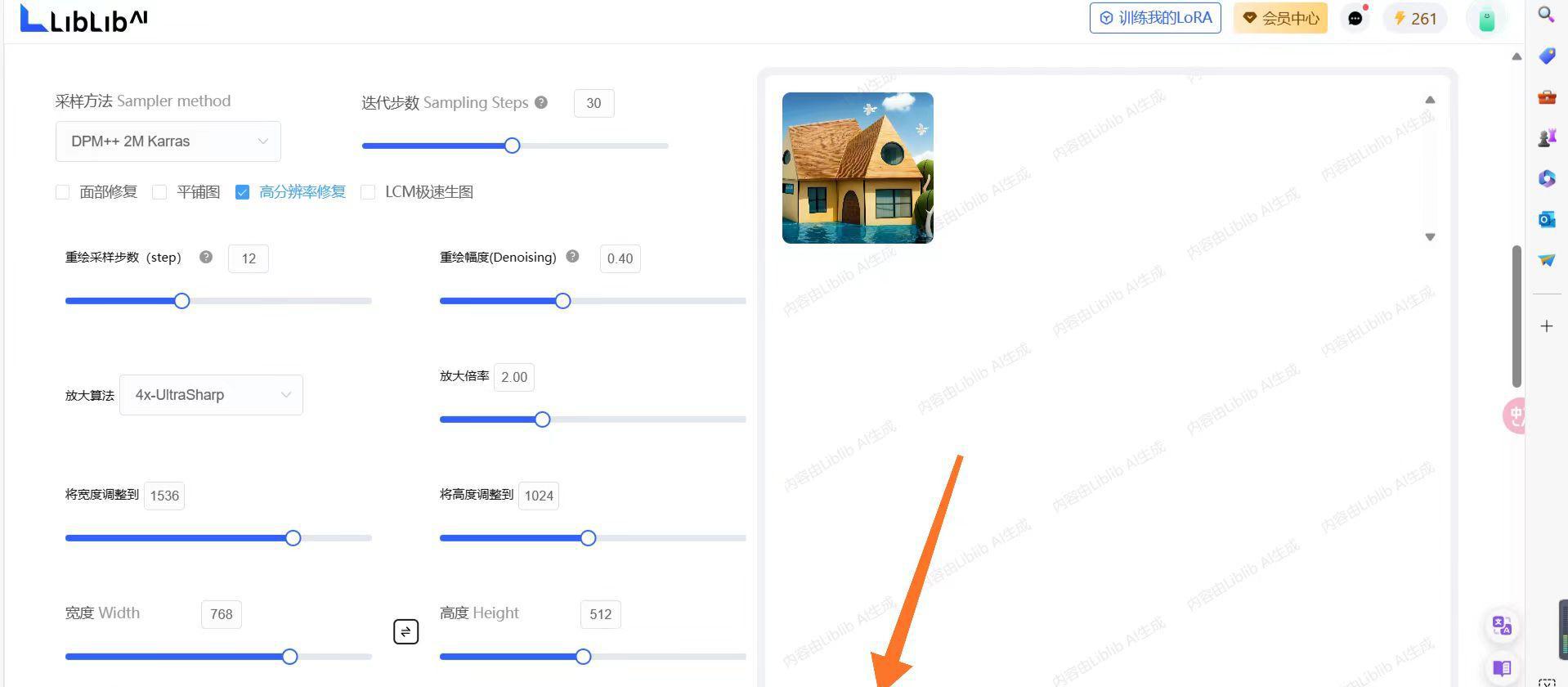1568x687 pixels.
Task: Enable the 平铺图 checkbox
Action: (x=159, y=192)
